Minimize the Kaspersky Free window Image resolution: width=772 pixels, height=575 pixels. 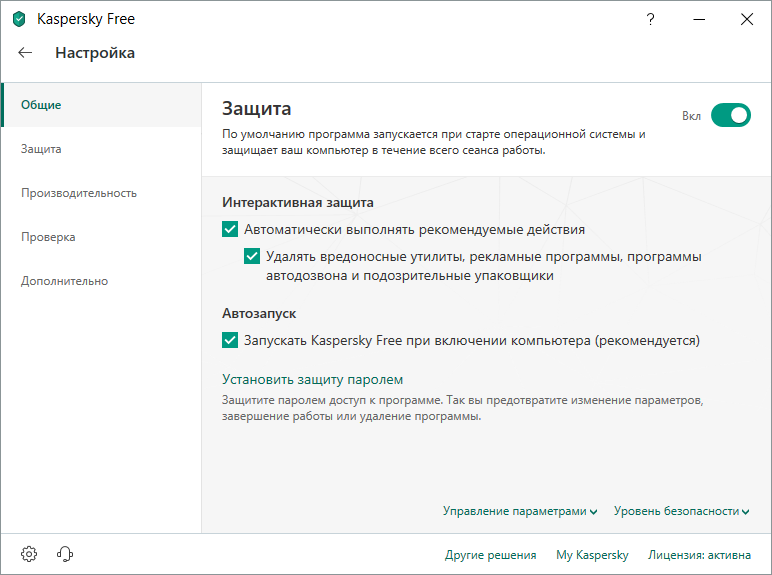point(699,19)
